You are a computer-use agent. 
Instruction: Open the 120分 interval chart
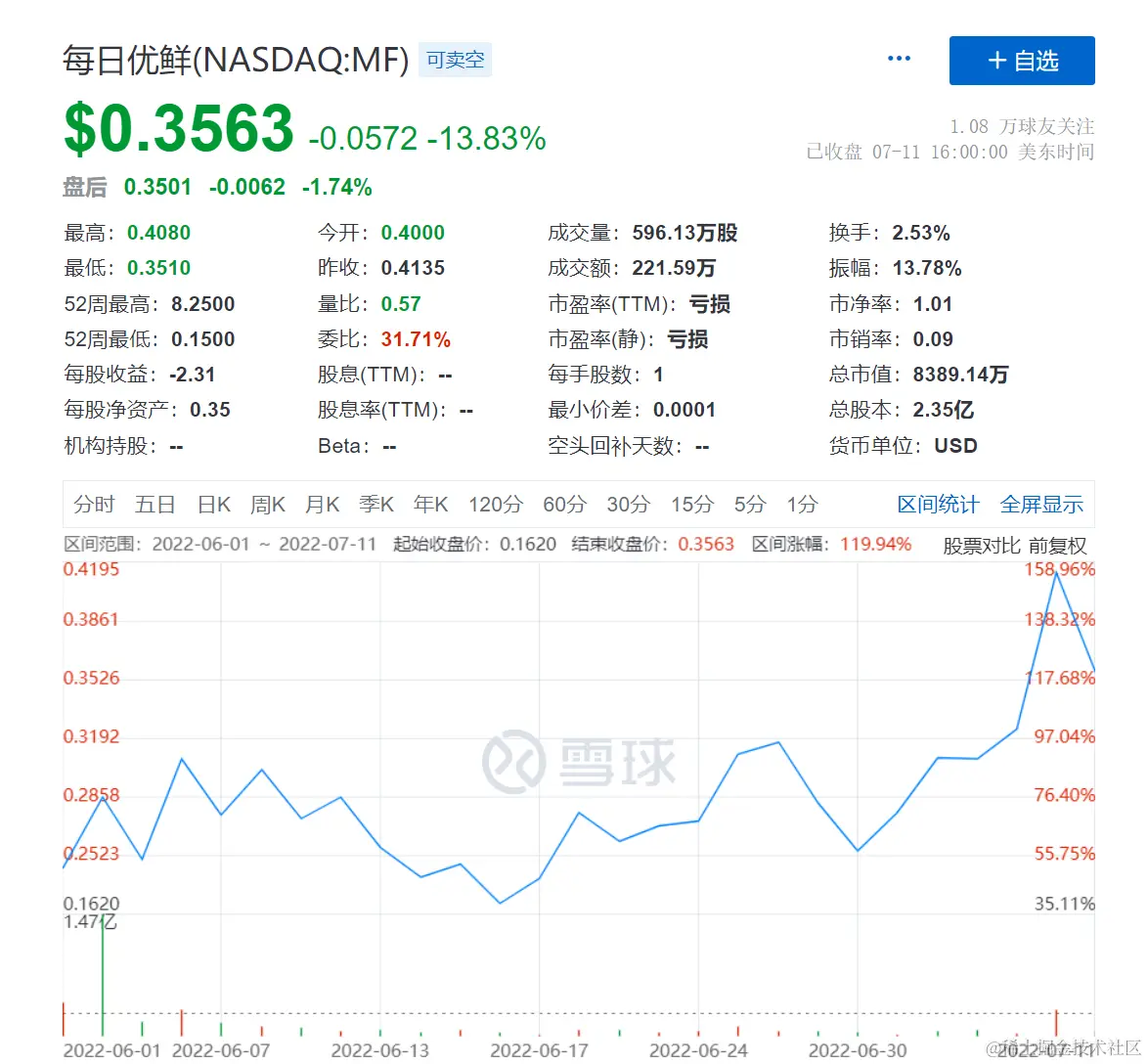(496, 505)
